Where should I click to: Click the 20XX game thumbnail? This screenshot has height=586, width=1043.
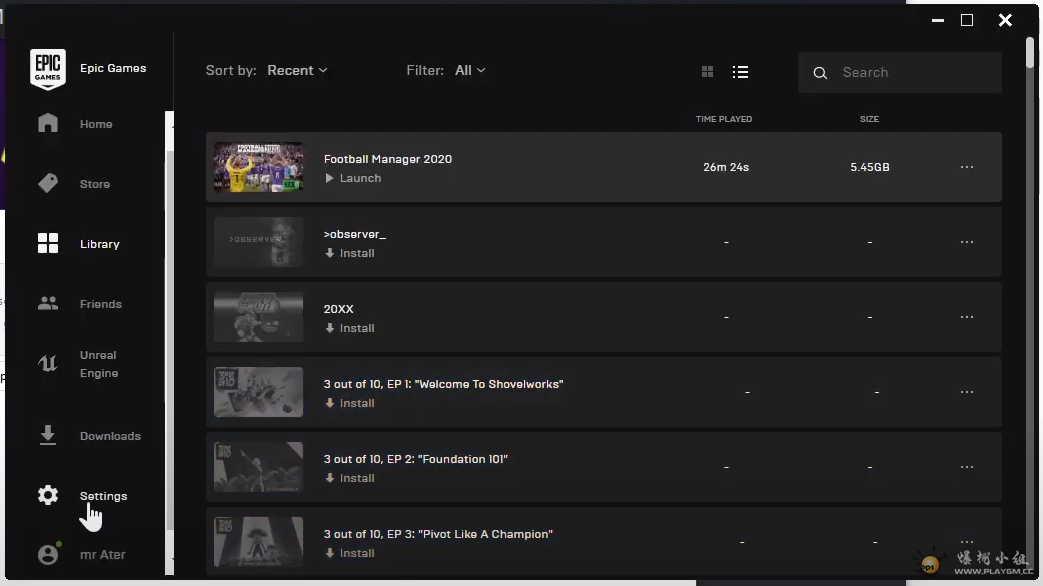258,317
